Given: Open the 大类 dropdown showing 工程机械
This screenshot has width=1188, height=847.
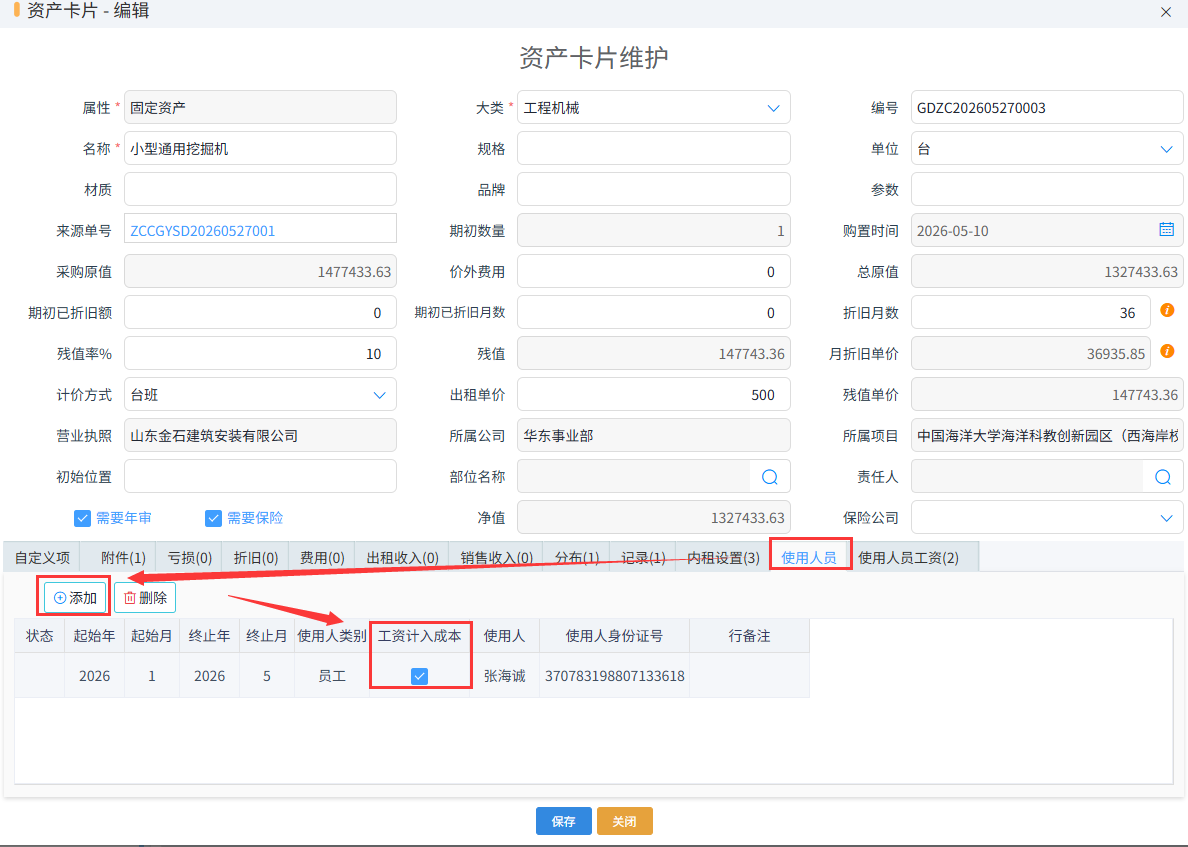Looking at the screenshot, I should click(654, 108).
